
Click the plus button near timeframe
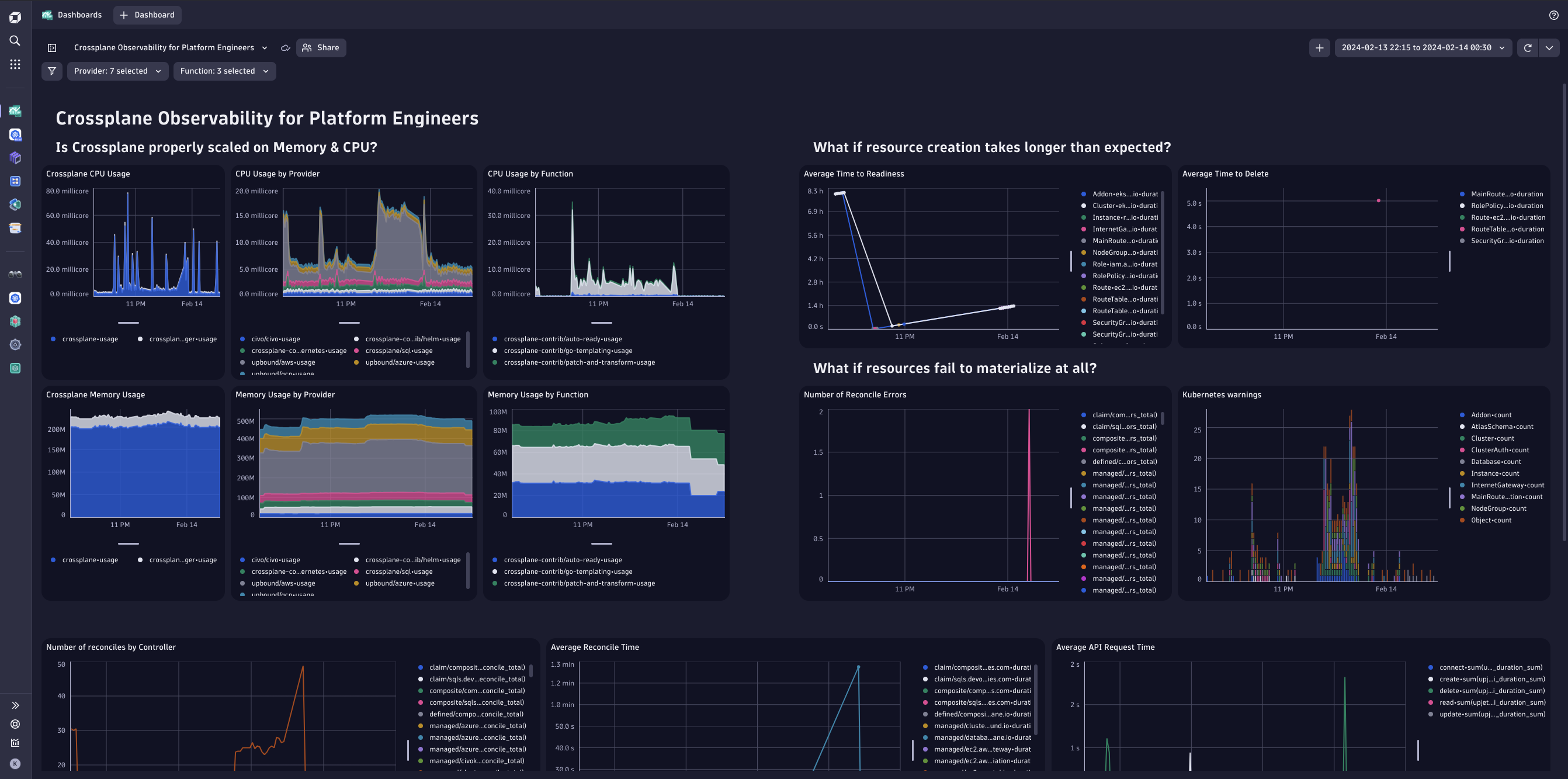(1319, 47)
